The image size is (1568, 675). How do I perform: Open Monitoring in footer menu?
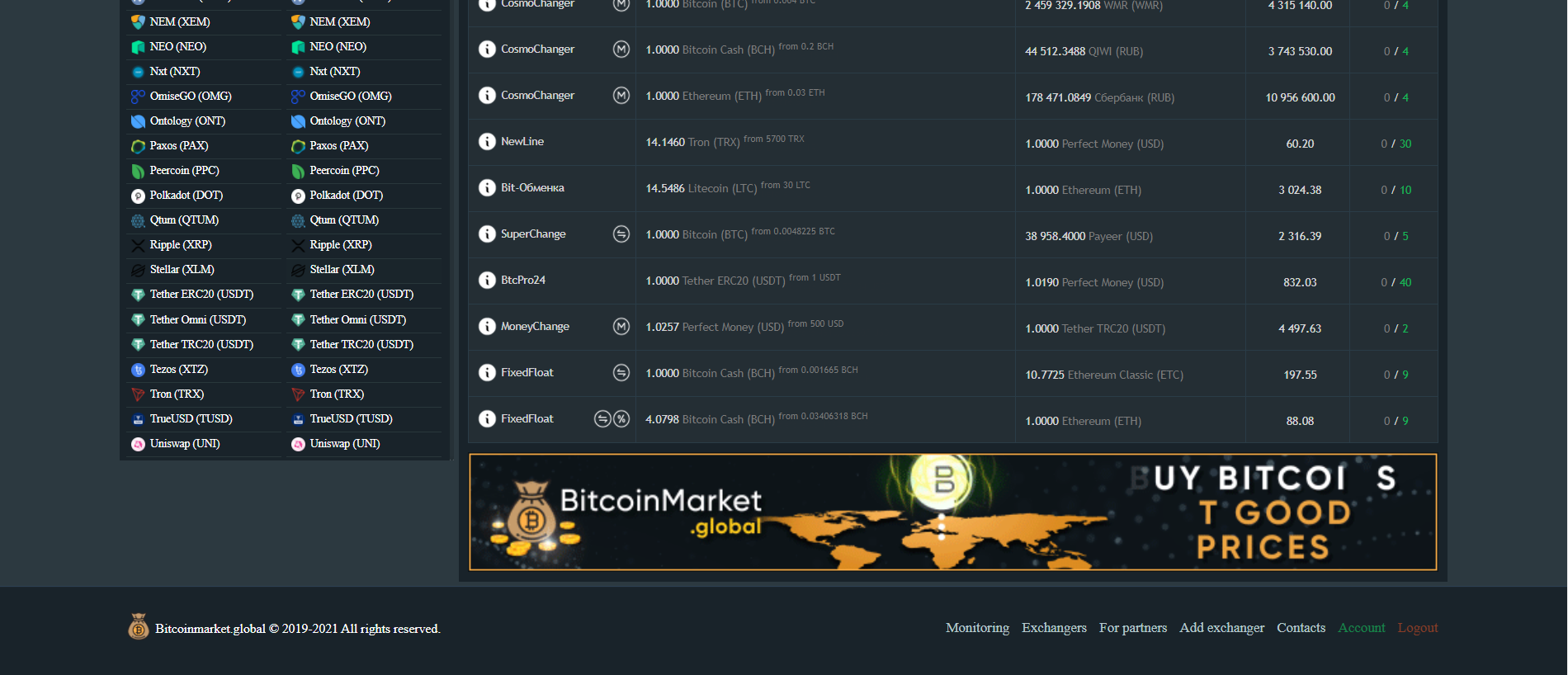pyautogui.click(x=977, y=628)
